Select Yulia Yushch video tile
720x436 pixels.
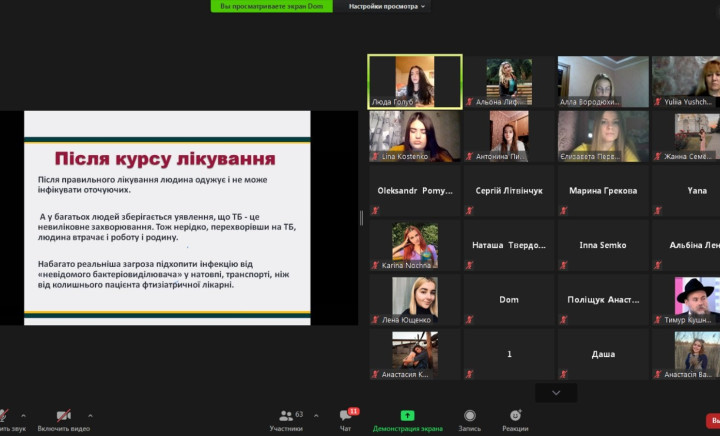[686, 82]
